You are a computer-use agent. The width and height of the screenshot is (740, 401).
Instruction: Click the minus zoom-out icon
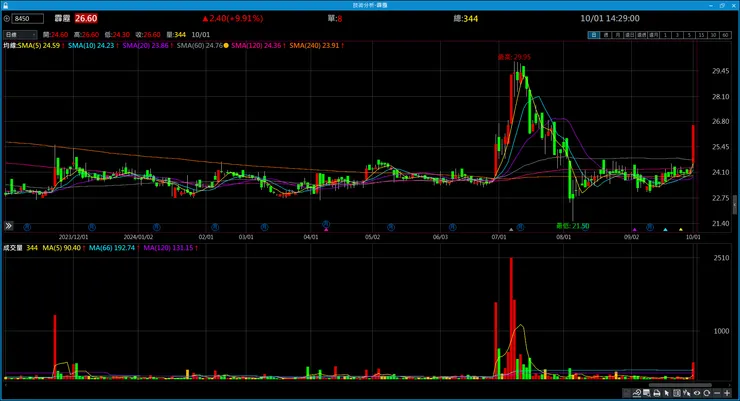click(x=717, y=393)
